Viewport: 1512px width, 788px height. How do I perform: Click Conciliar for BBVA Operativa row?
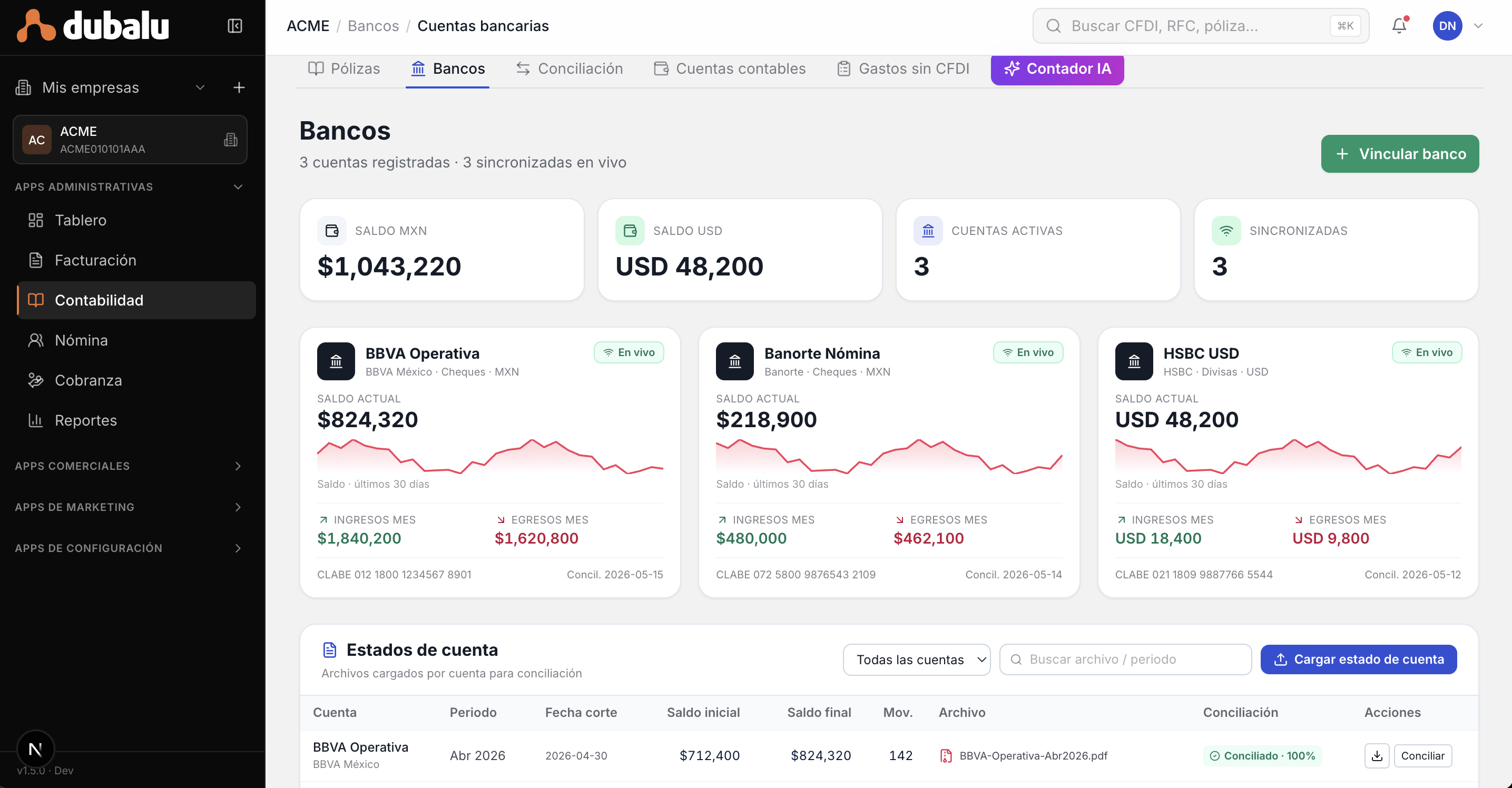point(1423,756)
